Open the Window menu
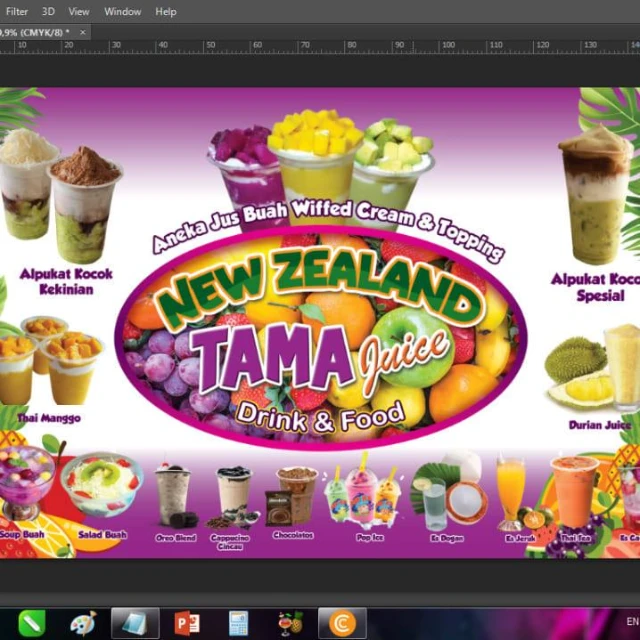 pos(123,11)
